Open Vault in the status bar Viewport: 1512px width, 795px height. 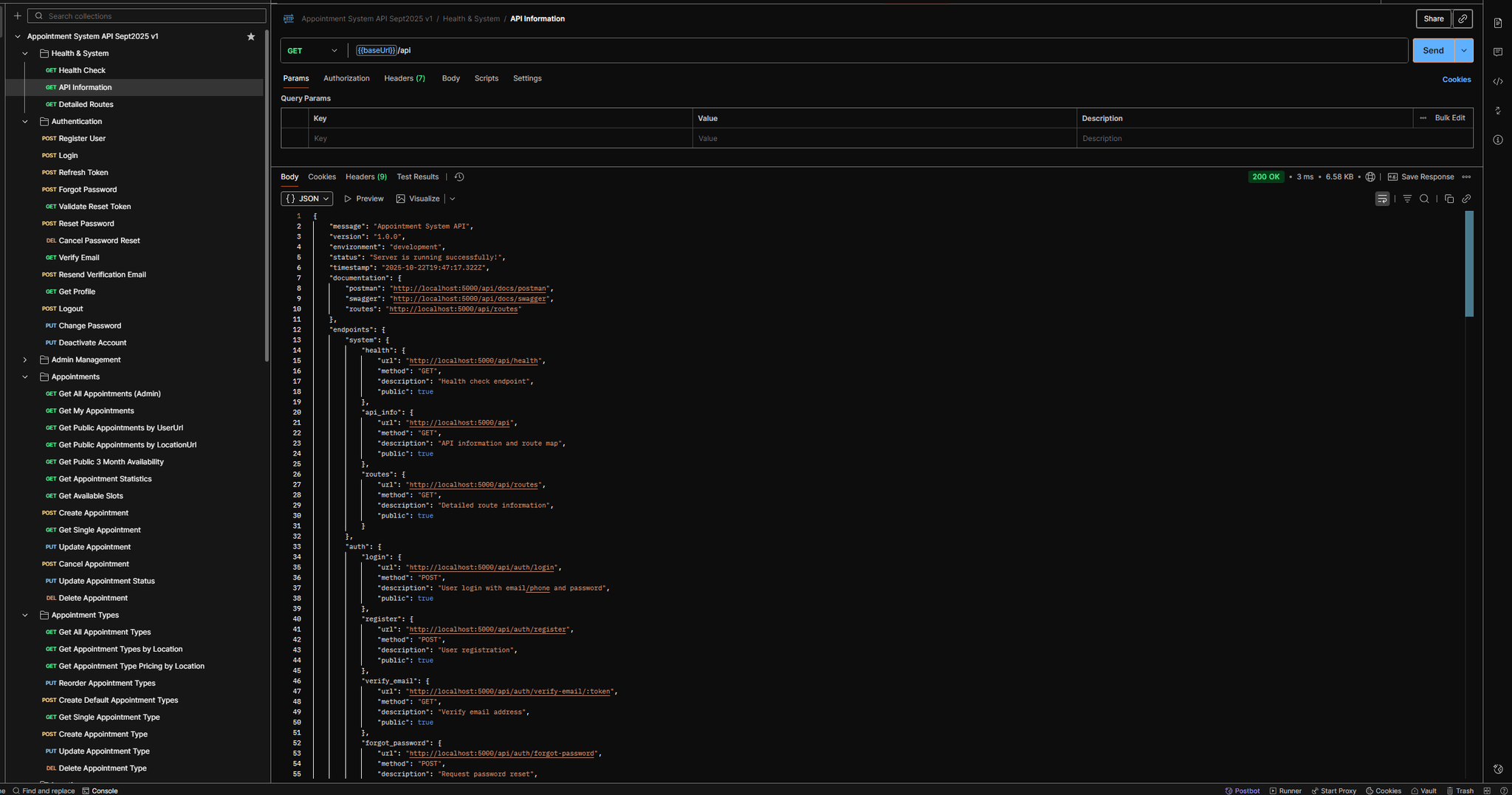tap(1423, 791)
